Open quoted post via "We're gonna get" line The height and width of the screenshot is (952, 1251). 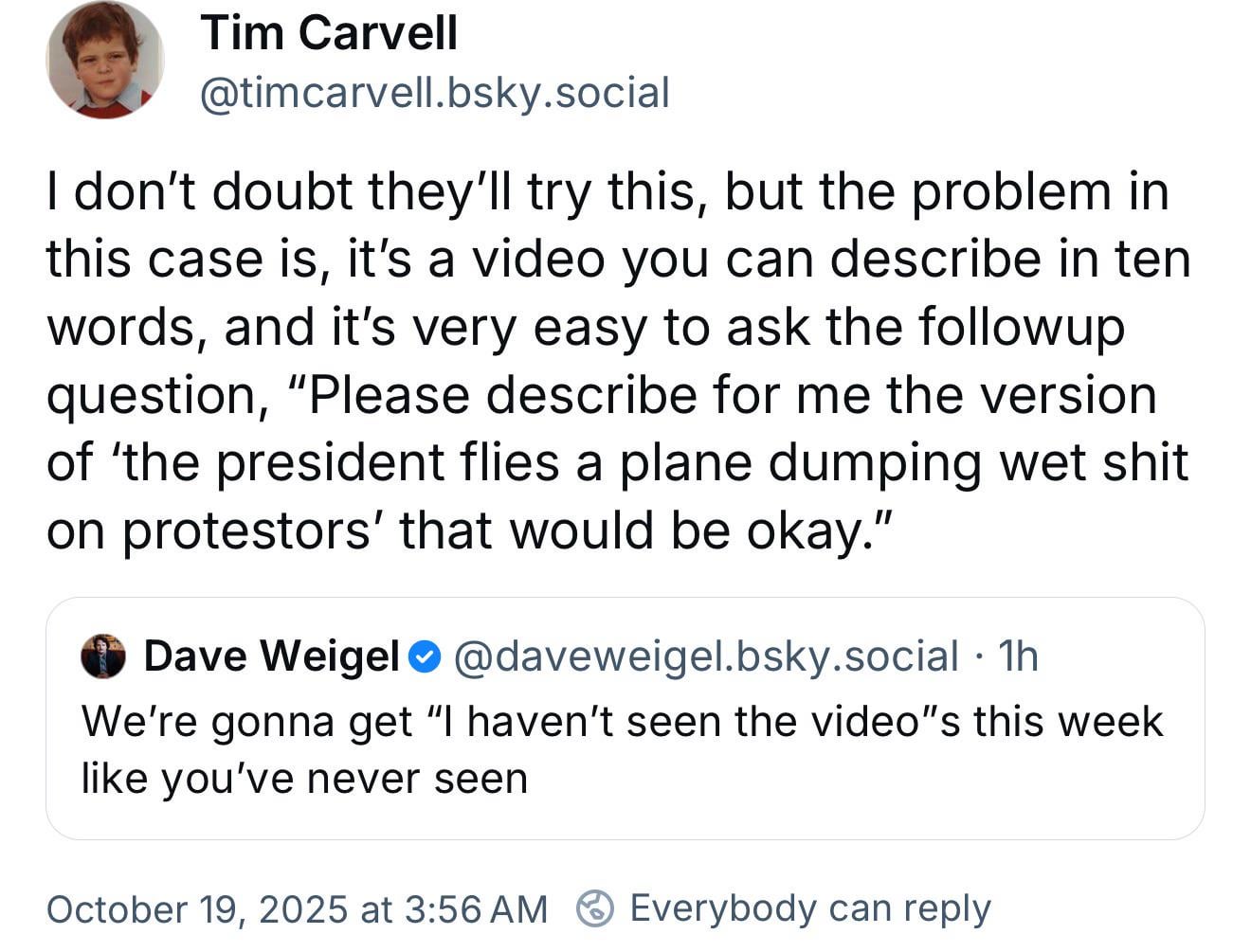click(x=621, y=721)
